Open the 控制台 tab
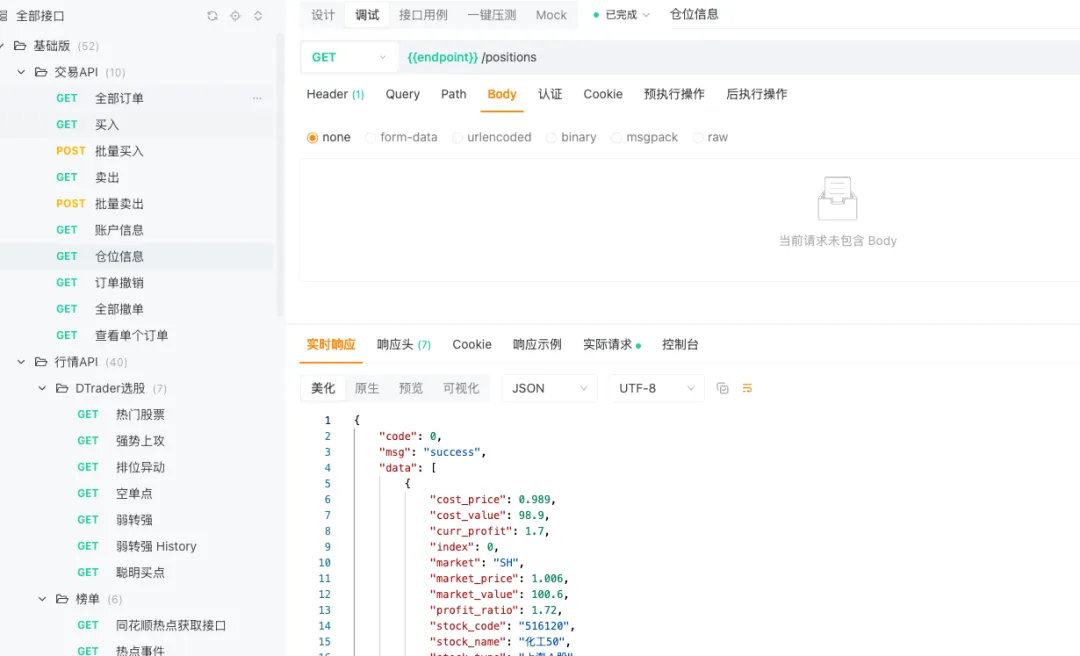 680,345
